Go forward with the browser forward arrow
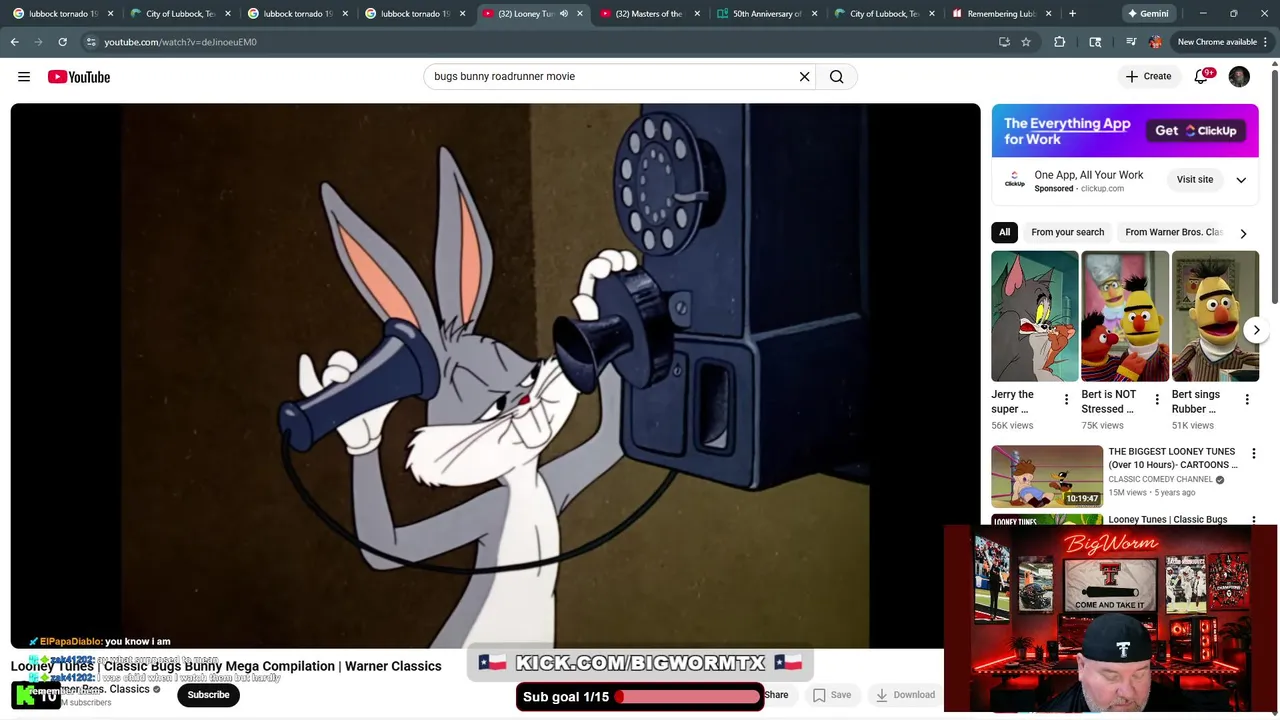This screenshot has height=720, width=1280. point(38,42)
